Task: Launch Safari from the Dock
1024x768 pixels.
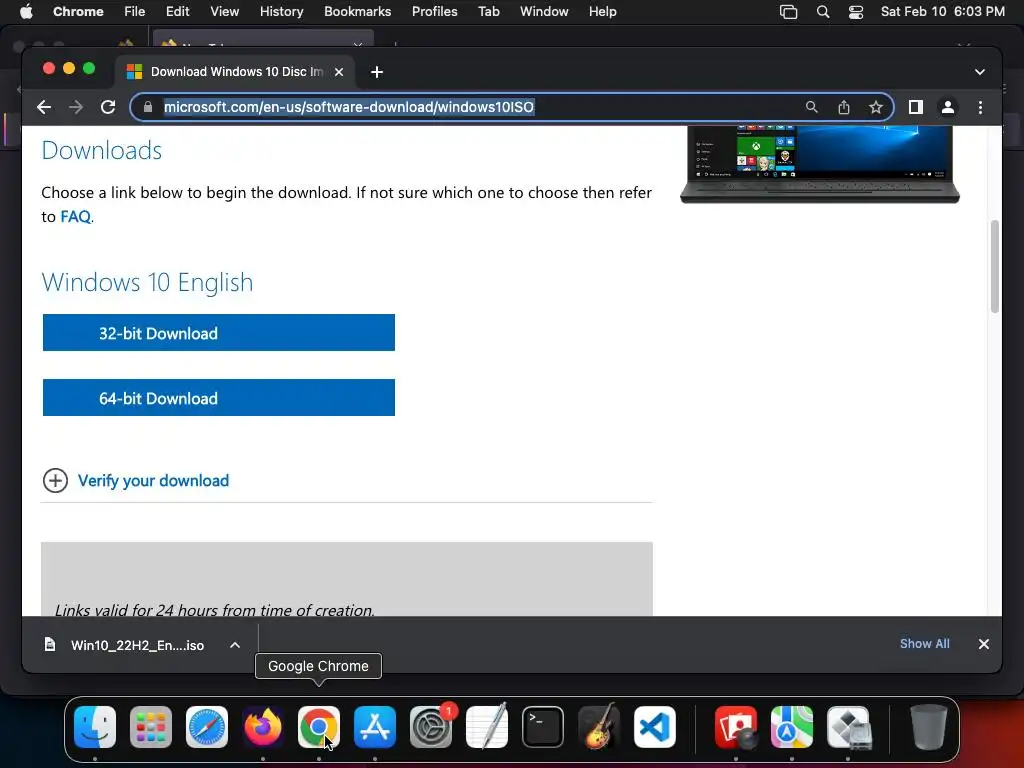Action: coord(207,727)
